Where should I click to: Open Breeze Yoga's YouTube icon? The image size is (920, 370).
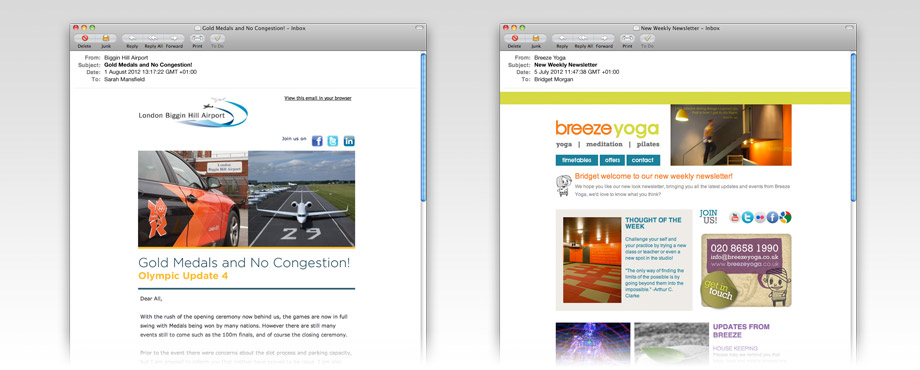(735, 218)
